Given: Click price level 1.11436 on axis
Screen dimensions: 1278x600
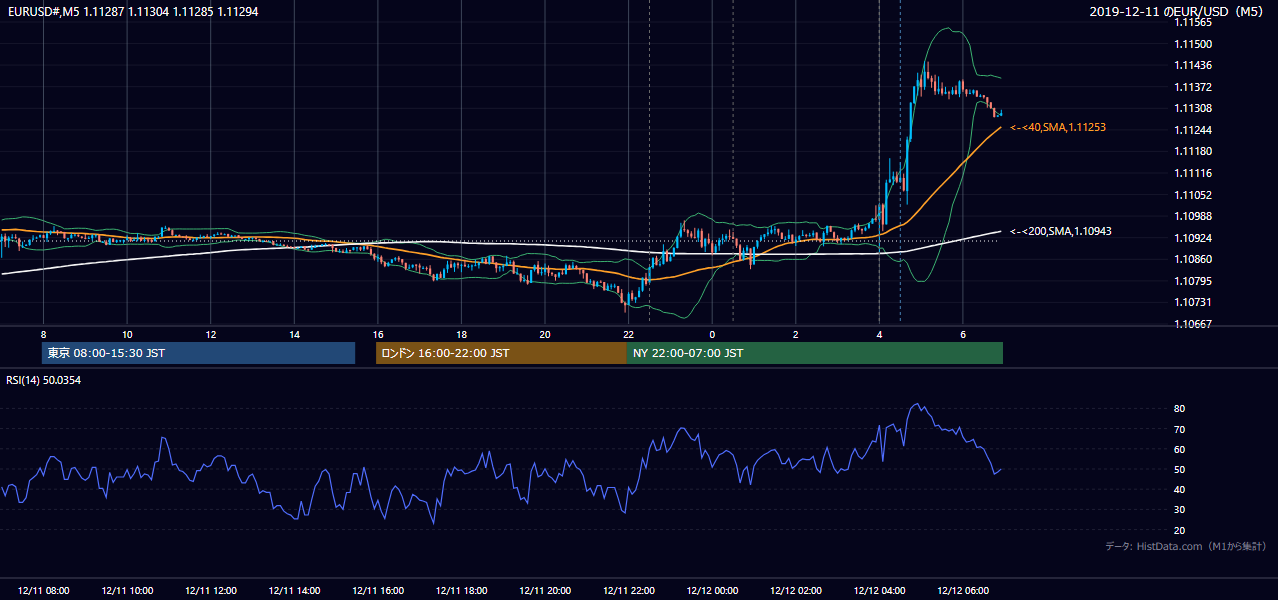Looking at the screenshot, I should (x=1193, y=65).
